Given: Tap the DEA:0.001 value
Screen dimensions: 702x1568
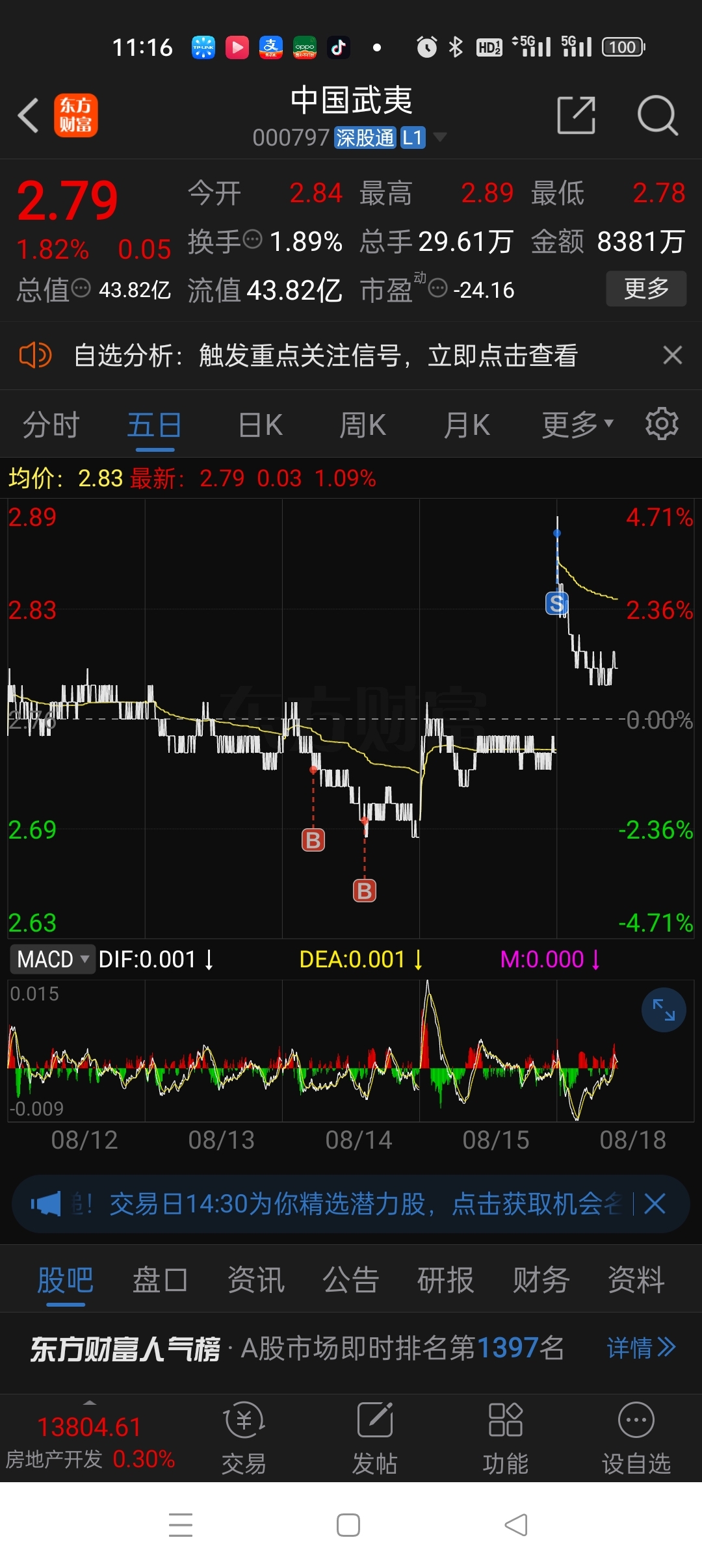Looking at the screenshot, I should coord(361,960).
